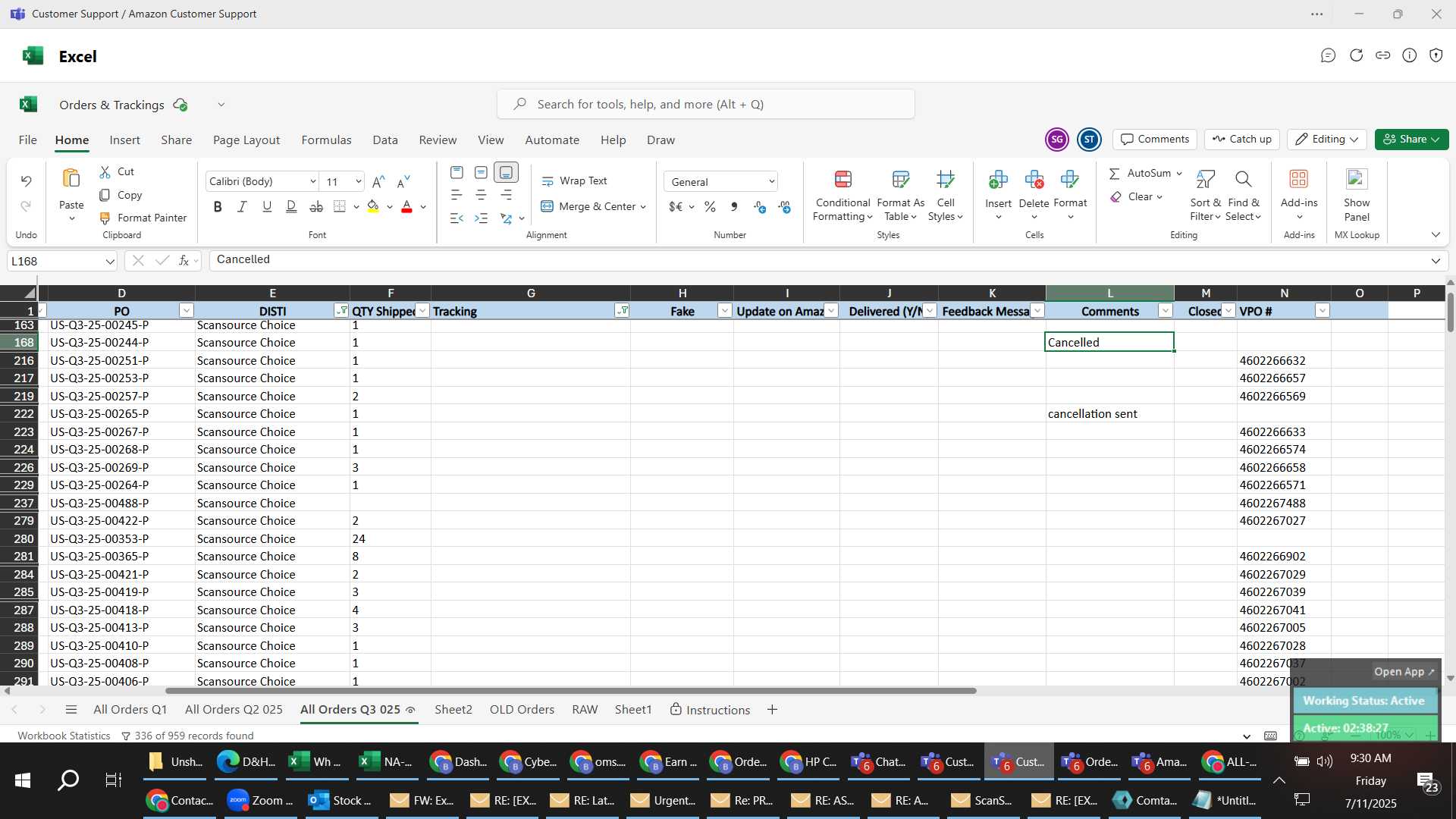Click the Cut scissors icon
This screenshot has width=1456, height=819.
pos(105,172)
